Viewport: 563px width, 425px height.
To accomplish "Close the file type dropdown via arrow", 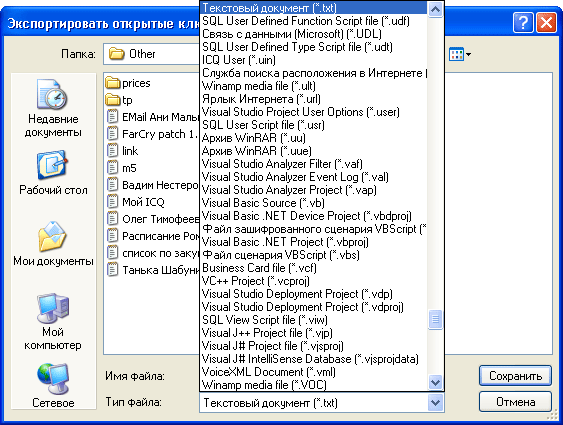I will [x=435, y=403].
